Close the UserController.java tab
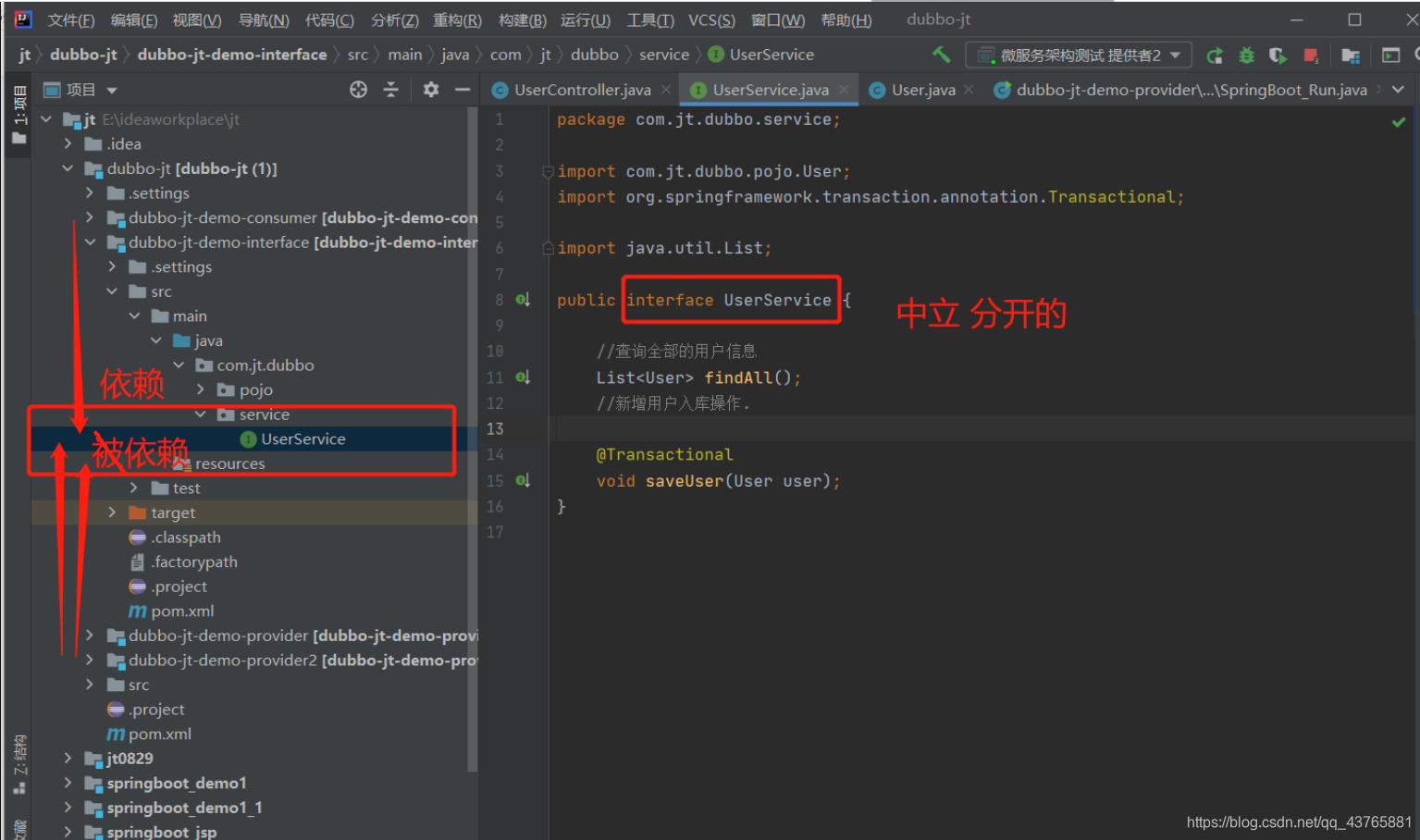This screenshot has height=840, width=1420. [666, 90]
